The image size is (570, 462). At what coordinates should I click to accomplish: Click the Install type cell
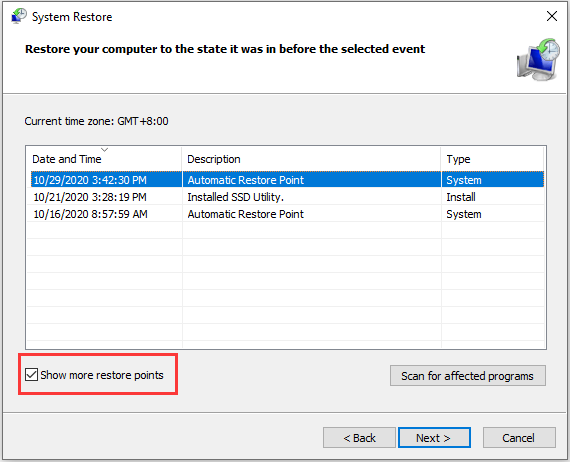click(x=461, y=197)
